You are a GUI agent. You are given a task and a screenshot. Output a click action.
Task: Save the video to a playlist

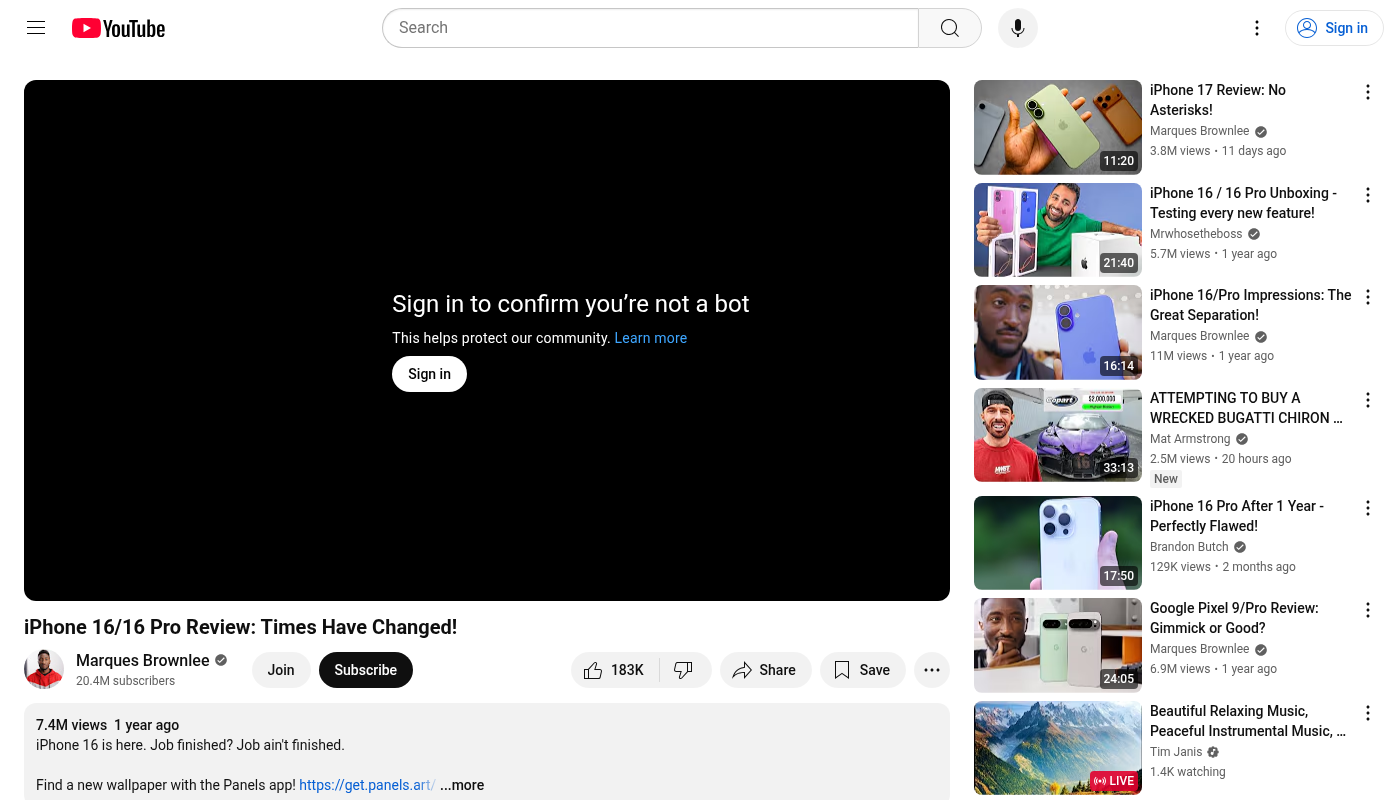pyautogui.click(x=862, y=670)
